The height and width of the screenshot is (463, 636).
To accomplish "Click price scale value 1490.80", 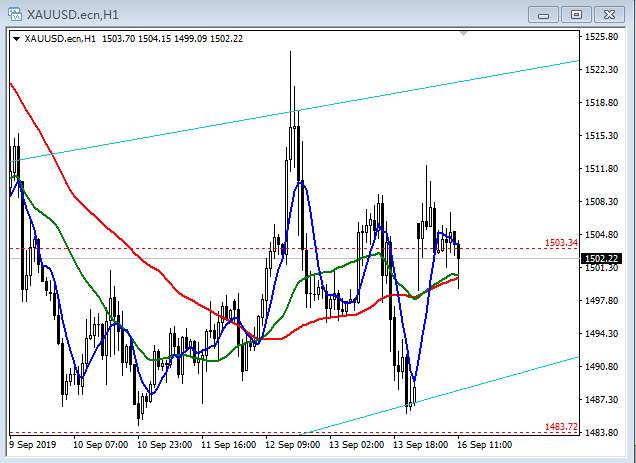I will click(602, 366).
